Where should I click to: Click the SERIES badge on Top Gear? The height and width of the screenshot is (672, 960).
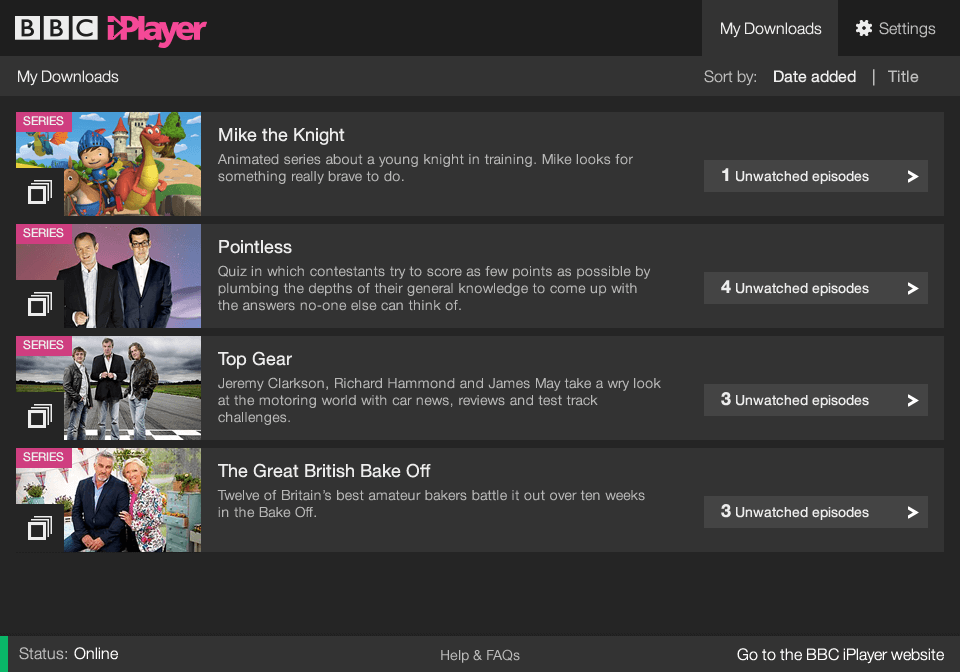coord(43,345)
